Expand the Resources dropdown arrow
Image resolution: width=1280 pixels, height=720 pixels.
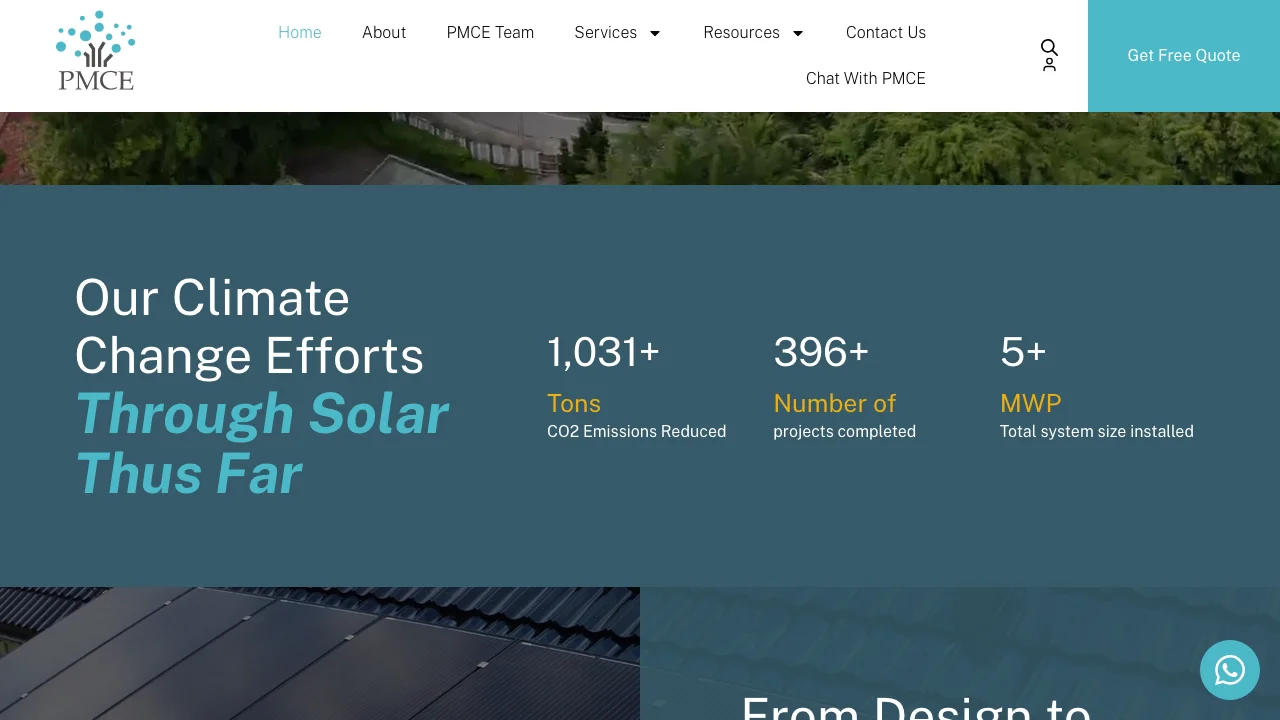click(x=798, y=33)
